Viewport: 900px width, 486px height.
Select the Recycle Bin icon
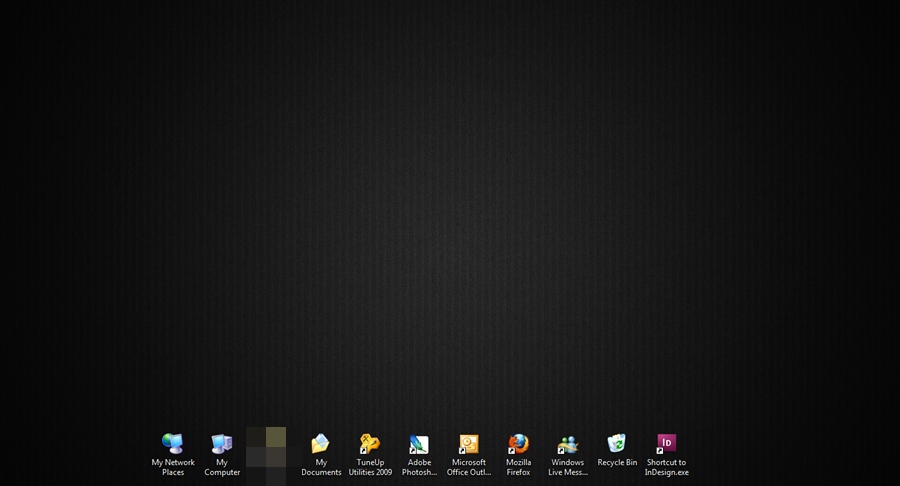pyautogui.click(x=617, y=444)
